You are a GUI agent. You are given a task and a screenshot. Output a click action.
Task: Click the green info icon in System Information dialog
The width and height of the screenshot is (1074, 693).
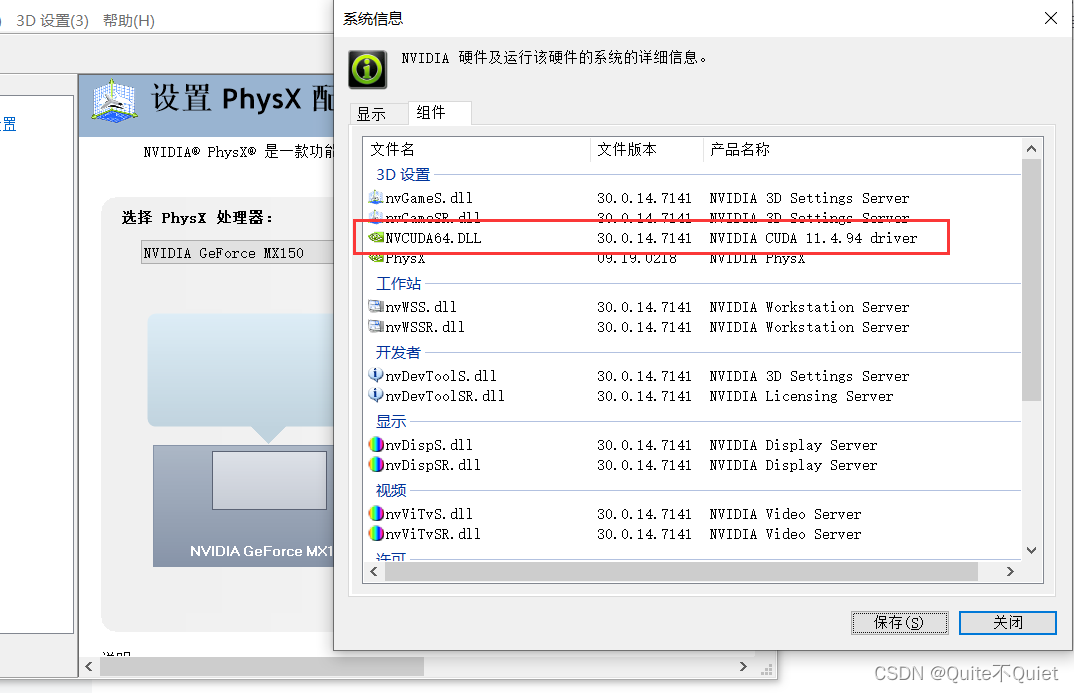[368, 69]
